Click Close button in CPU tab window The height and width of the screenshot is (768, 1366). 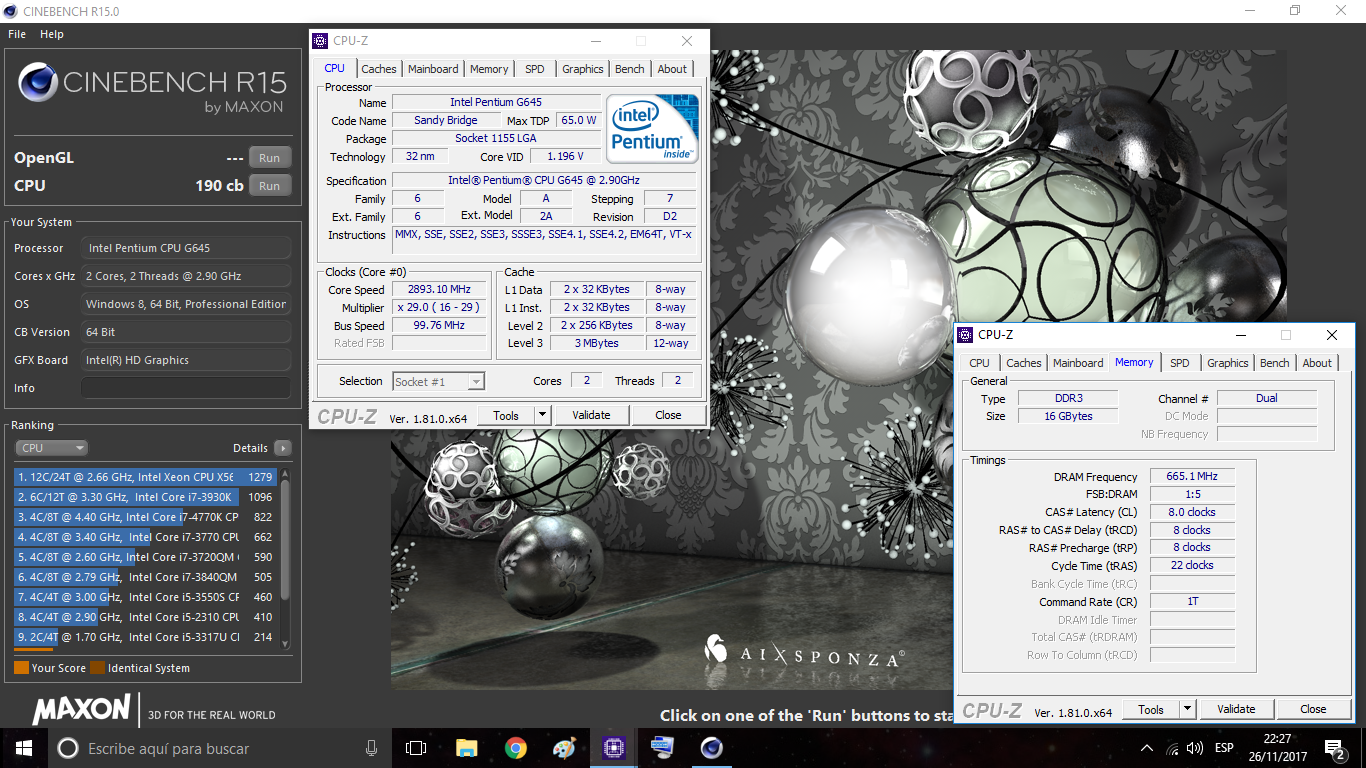pos(668,415)
